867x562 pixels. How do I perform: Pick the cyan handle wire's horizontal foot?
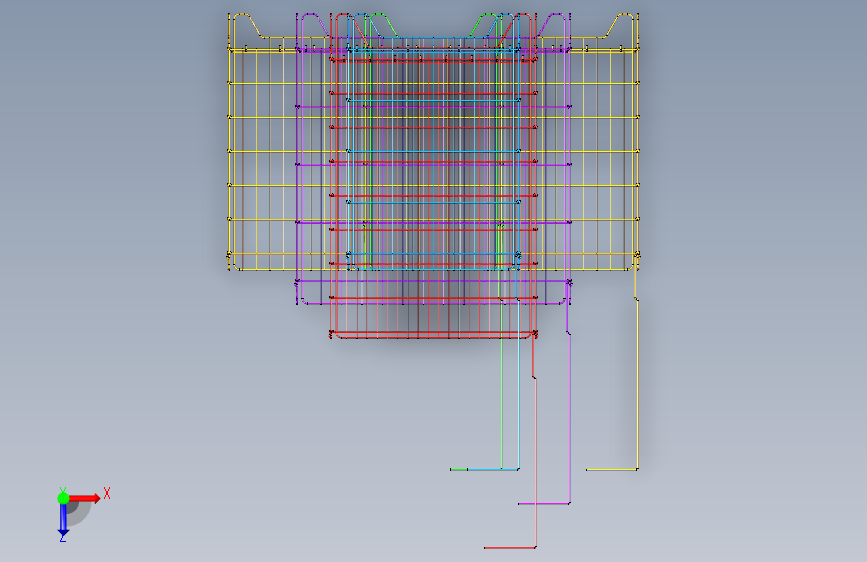click(x=493, y=470)
